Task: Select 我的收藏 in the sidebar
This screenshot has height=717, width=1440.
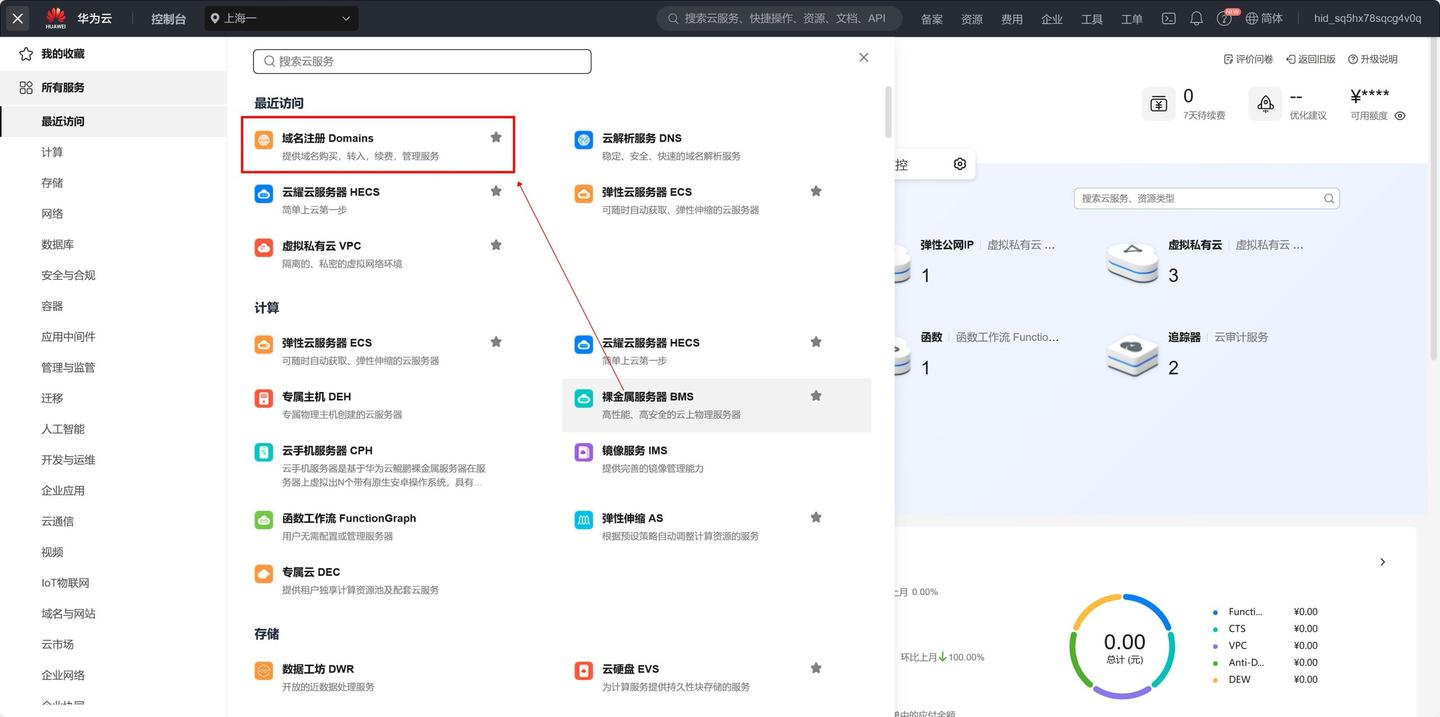Action: pyautogui.click(x=113, y=54)
